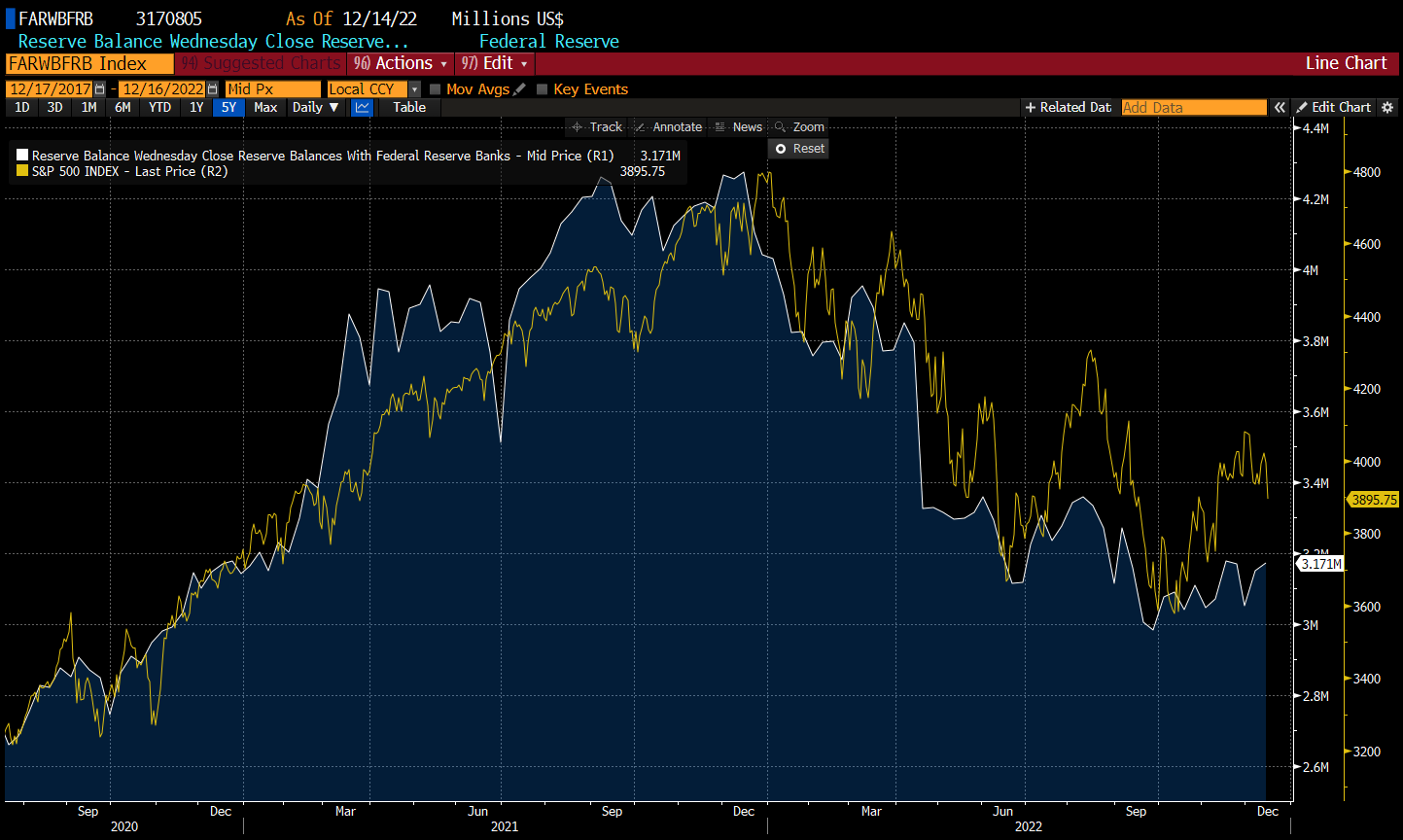Image resolution: width=1403 pixels, height=840 pixels.
Task: Select the Max time range tab
Action: click(x=265, y=108)
